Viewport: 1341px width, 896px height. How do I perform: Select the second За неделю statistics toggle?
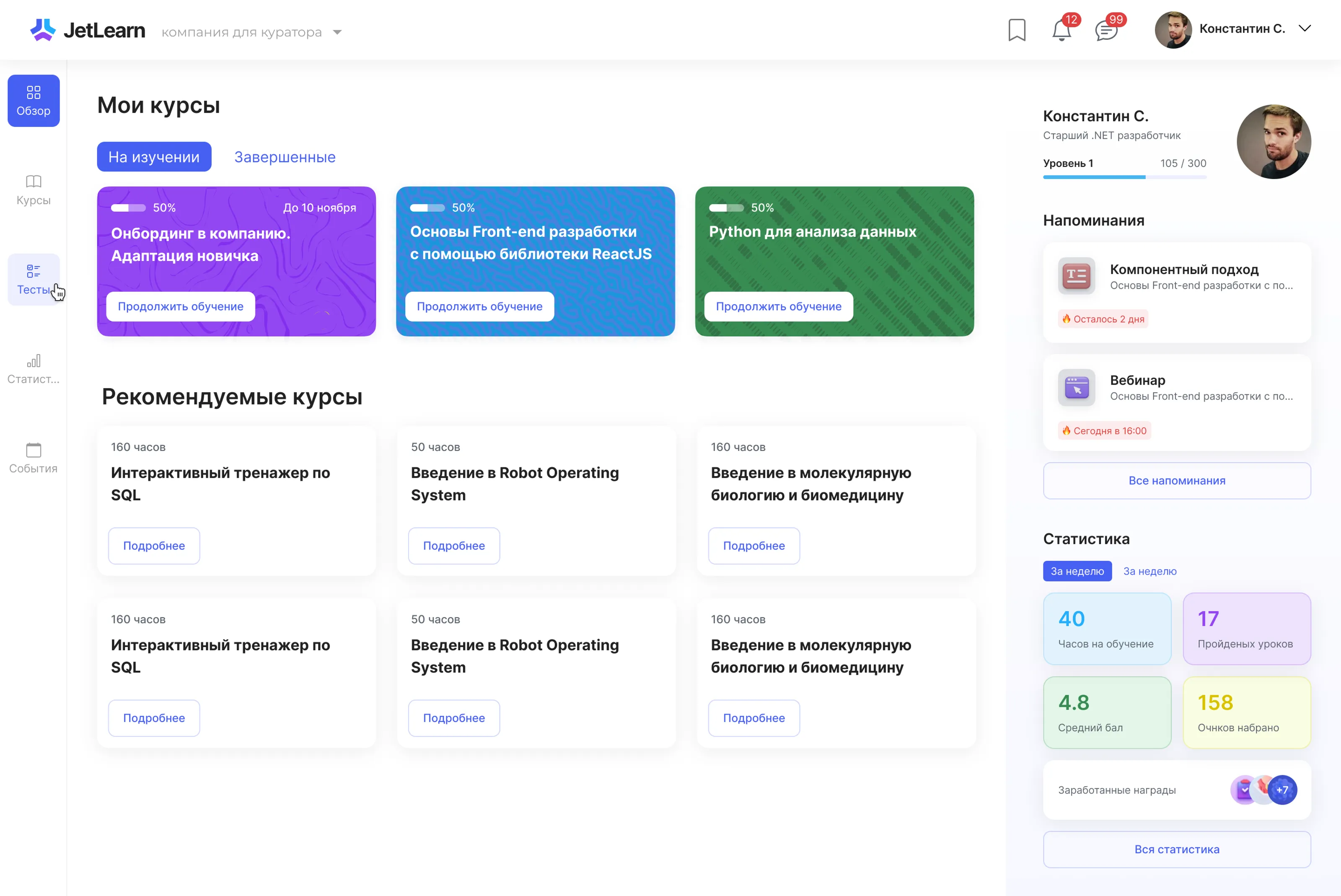coord(1149,571)
